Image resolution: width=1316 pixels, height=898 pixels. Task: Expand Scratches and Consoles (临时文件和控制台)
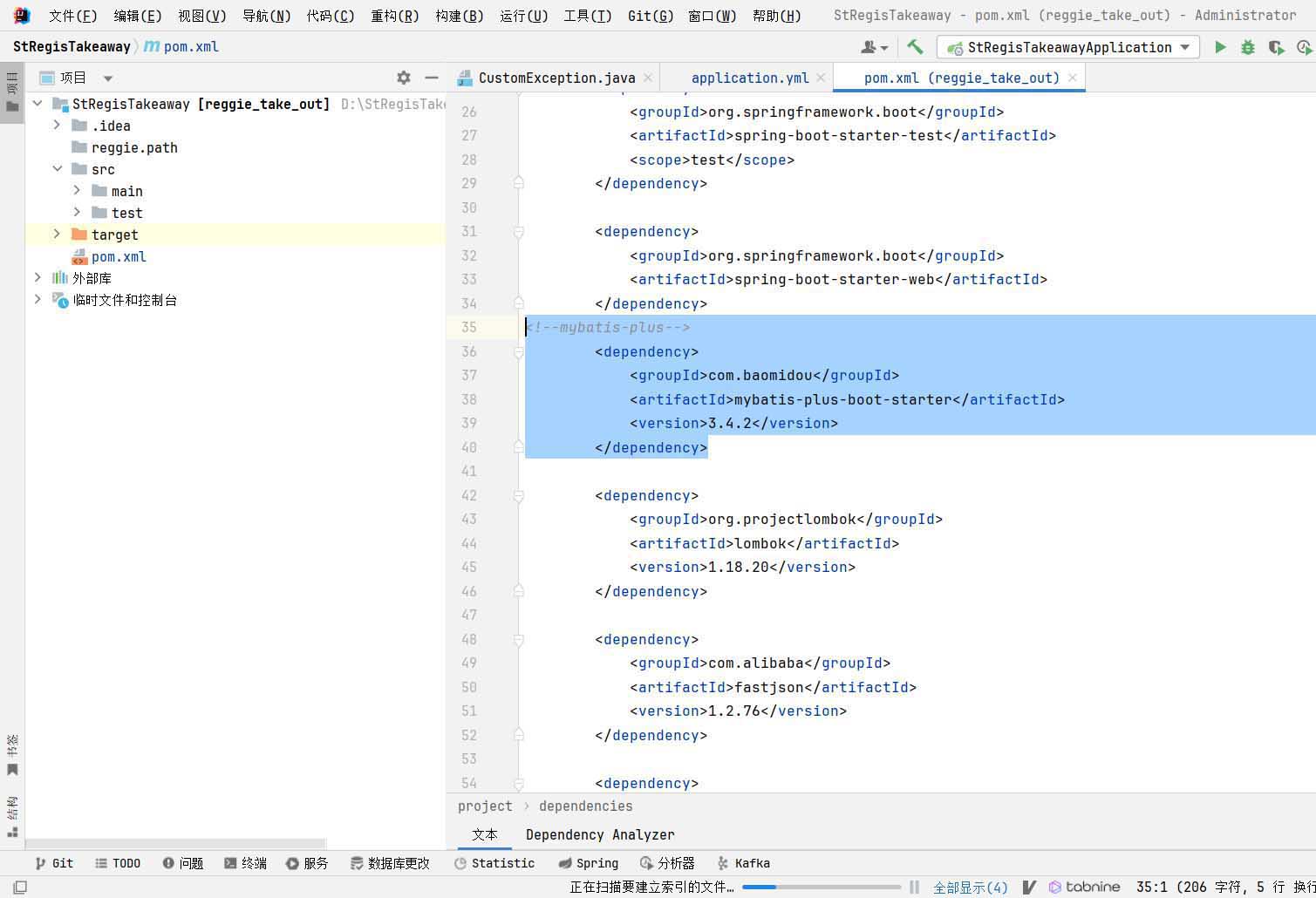pos(38,300)
